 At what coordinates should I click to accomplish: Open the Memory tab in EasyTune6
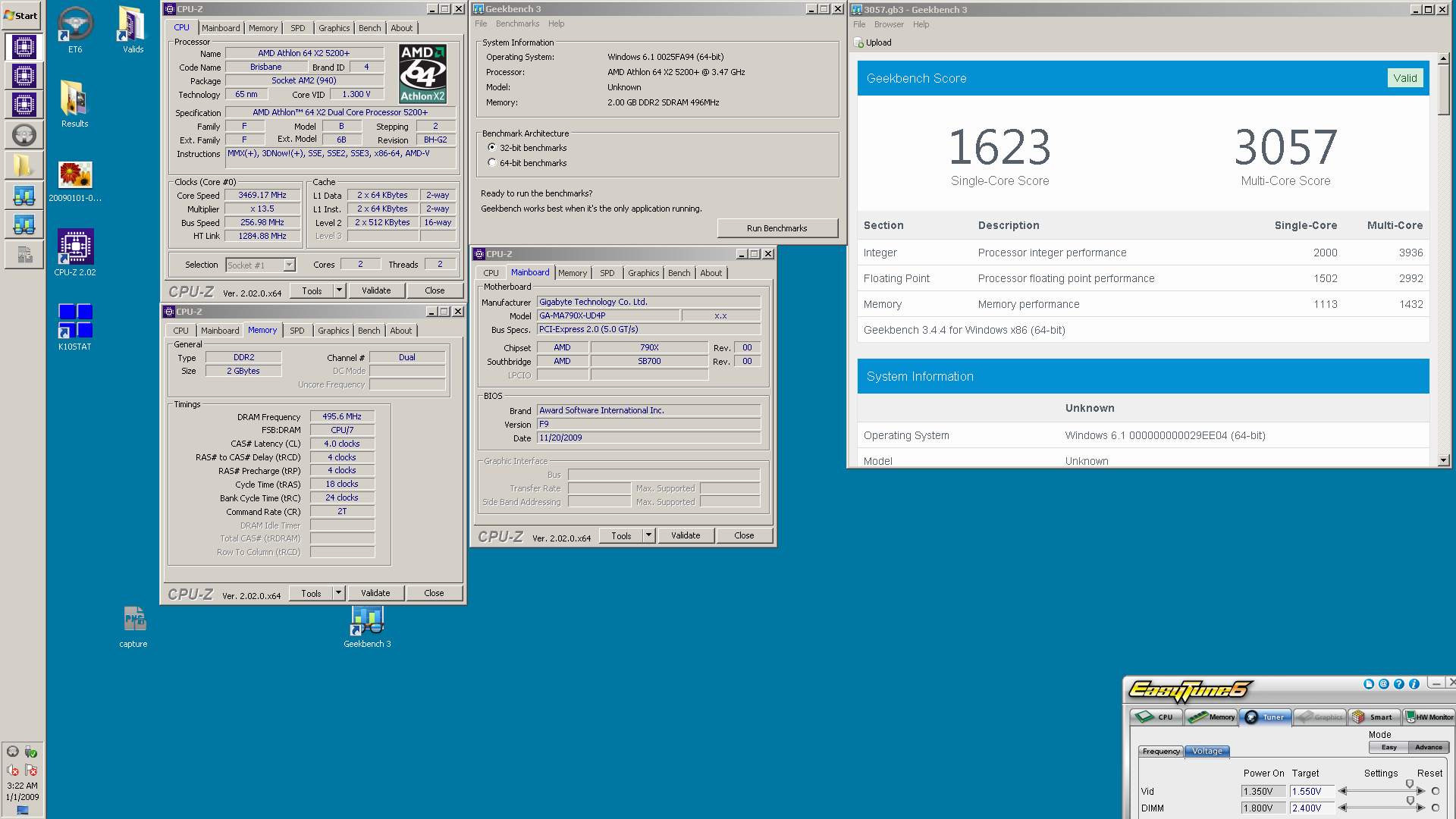1213,717
